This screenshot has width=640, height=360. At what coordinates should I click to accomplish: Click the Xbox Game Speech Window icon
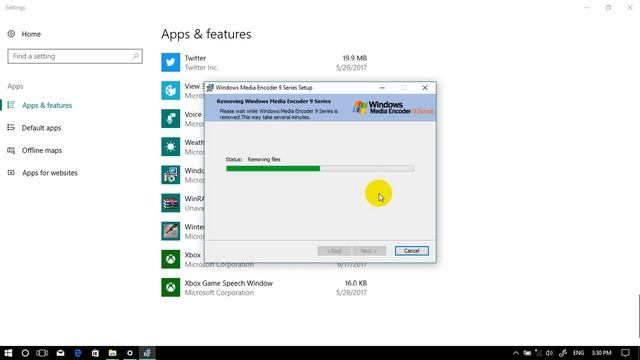point(171,287)
